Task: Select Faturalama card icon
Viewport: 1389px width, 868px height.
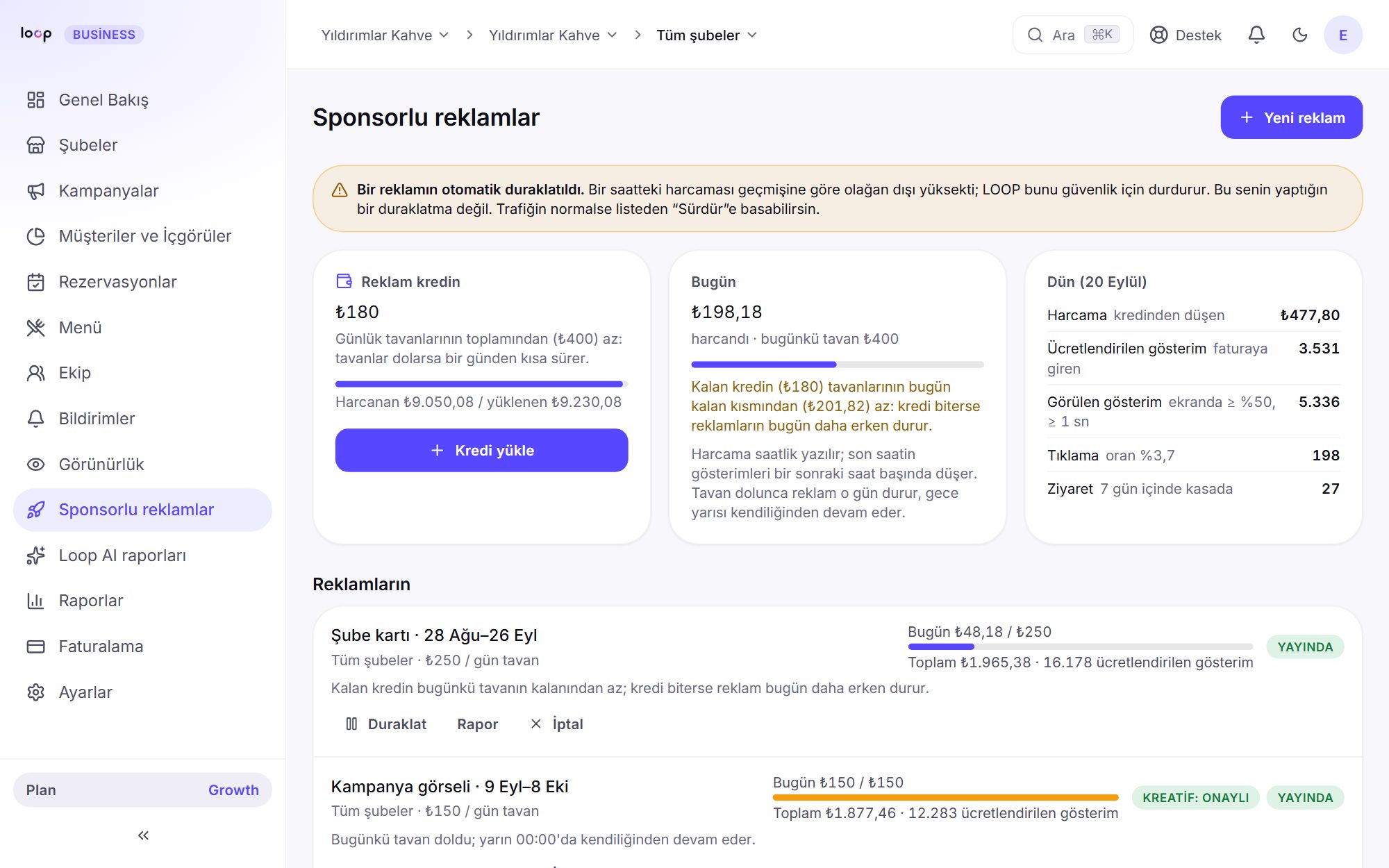Action: click(35, 646)
